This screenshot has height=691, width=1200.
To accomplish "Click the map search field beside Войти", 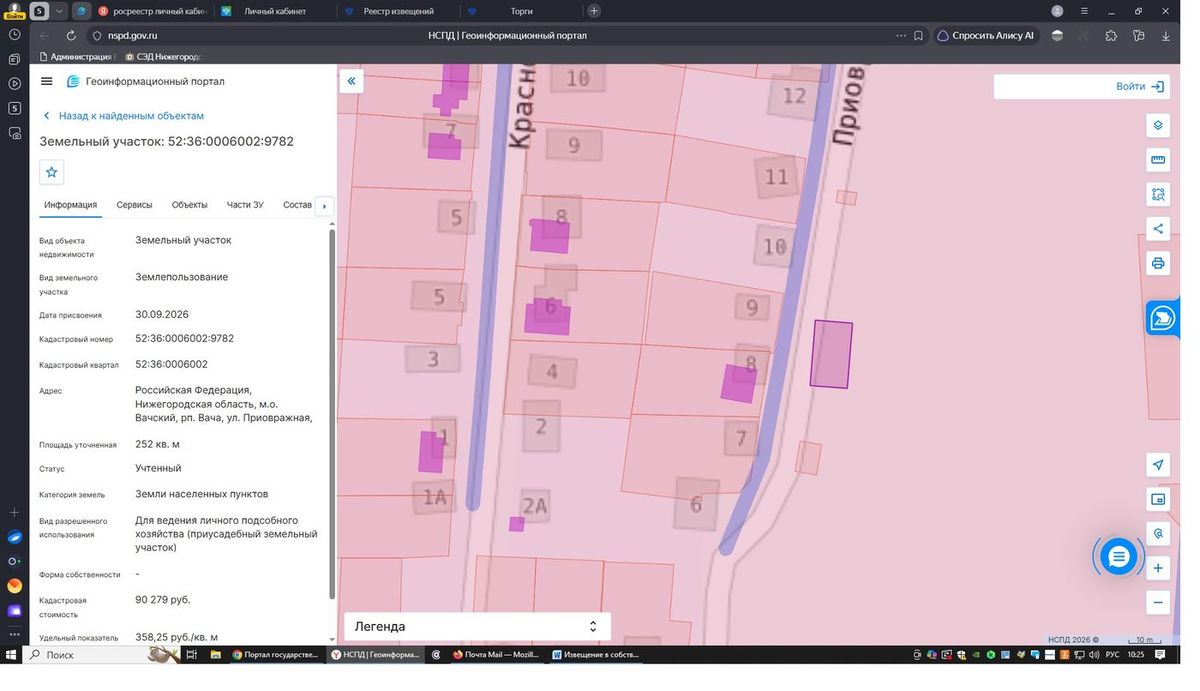I will point(1052,87).
